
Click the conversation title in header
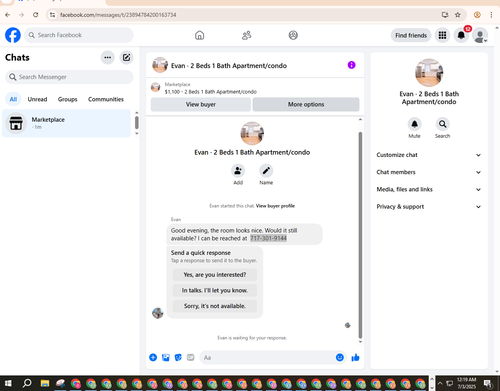click(x=229, y=66)
